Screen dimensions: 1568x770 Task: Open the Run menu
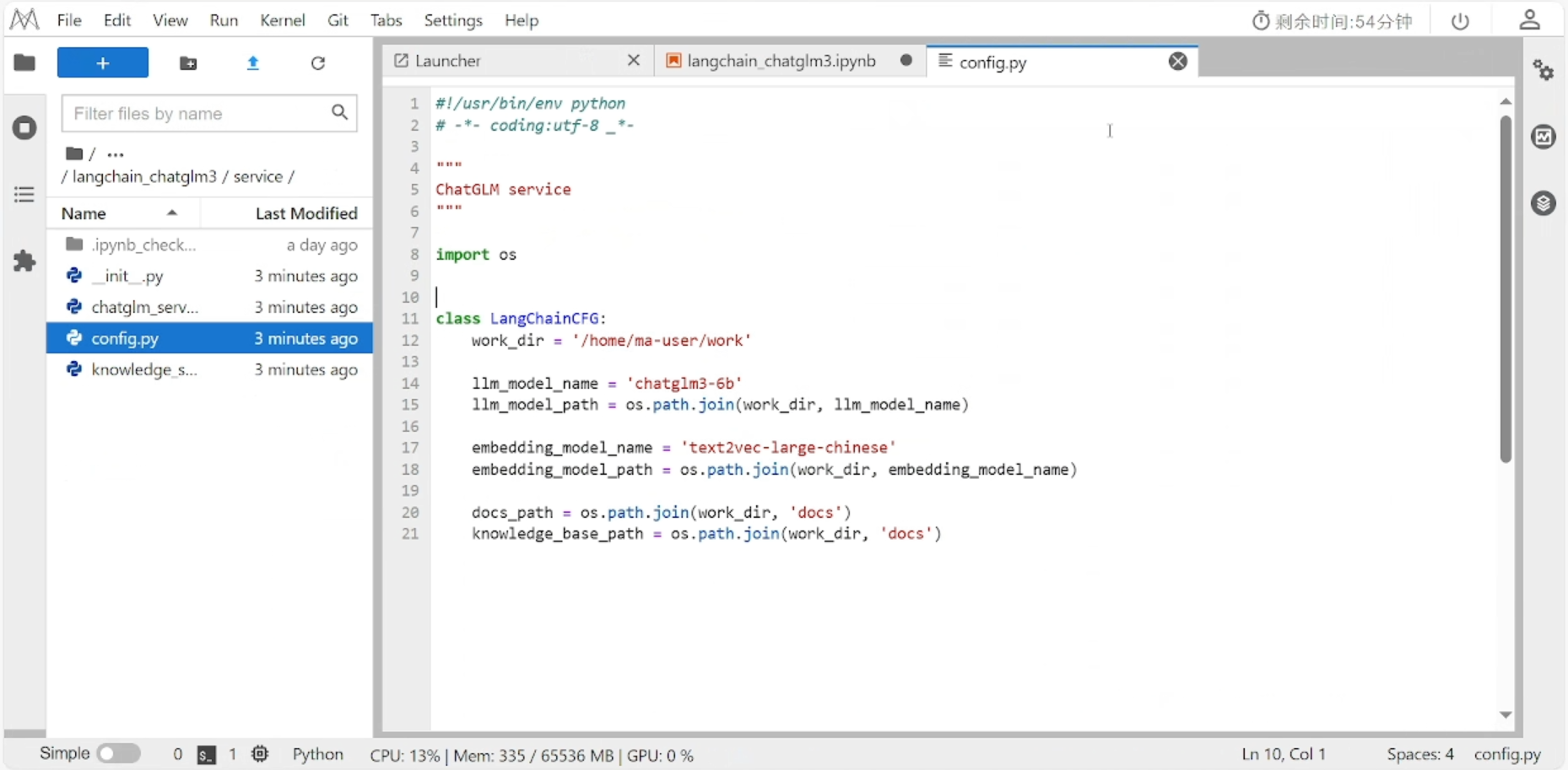(224, 20)
